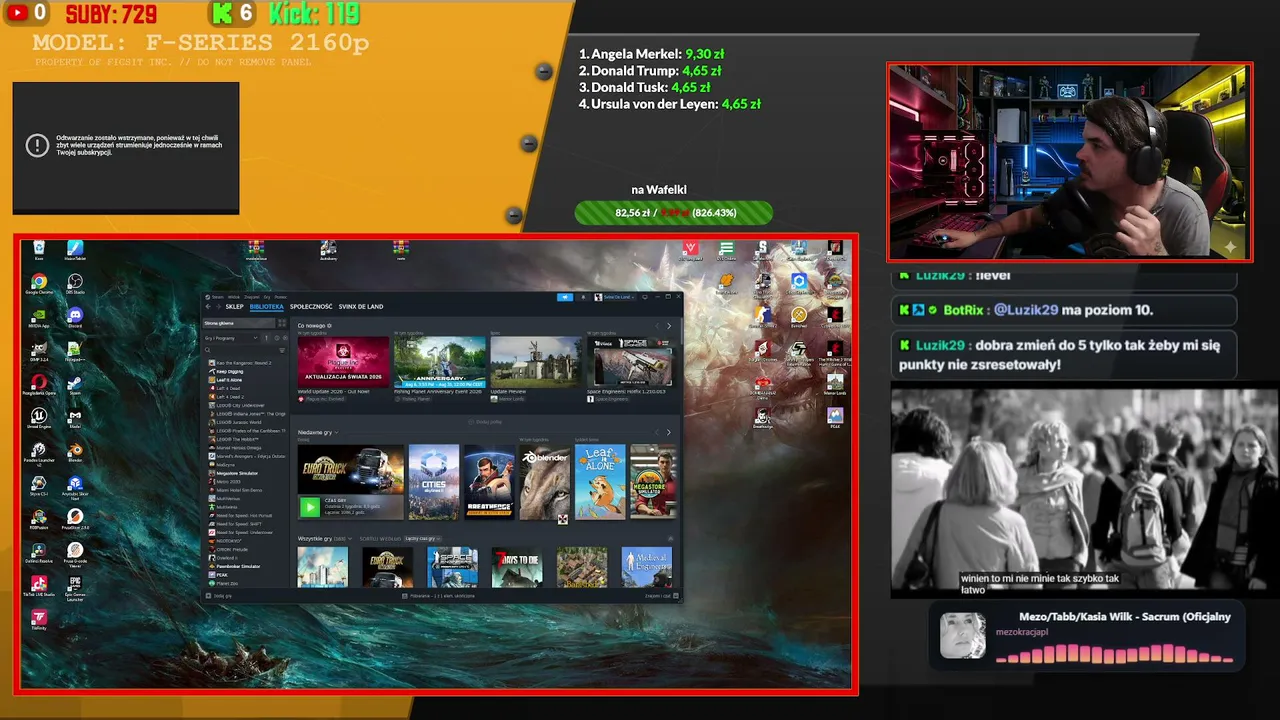Viewport: 1280px width, 720px height.
Task: Select the Cities Skylines II recent game cover
Action: [x=434, y=482]
